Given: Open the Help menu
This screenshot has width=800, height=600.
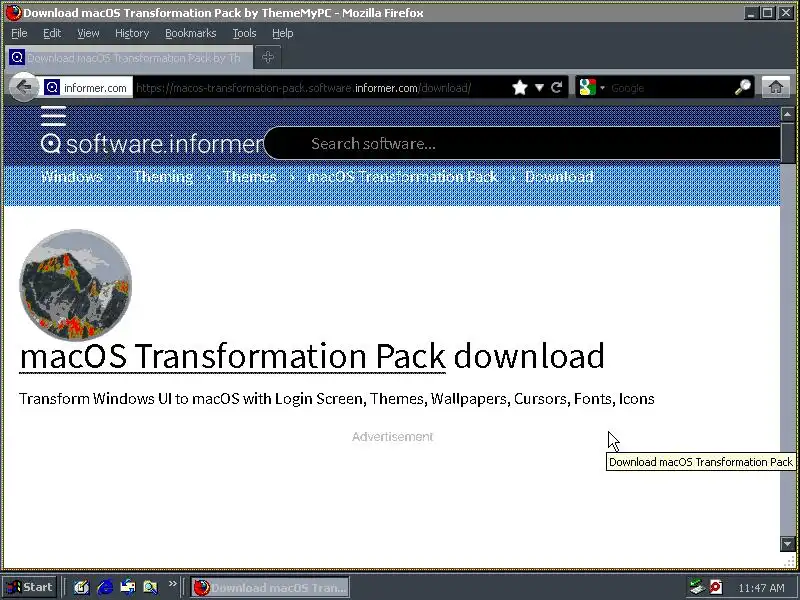Looking at the screenshot, I should click(x=282, y=33).
